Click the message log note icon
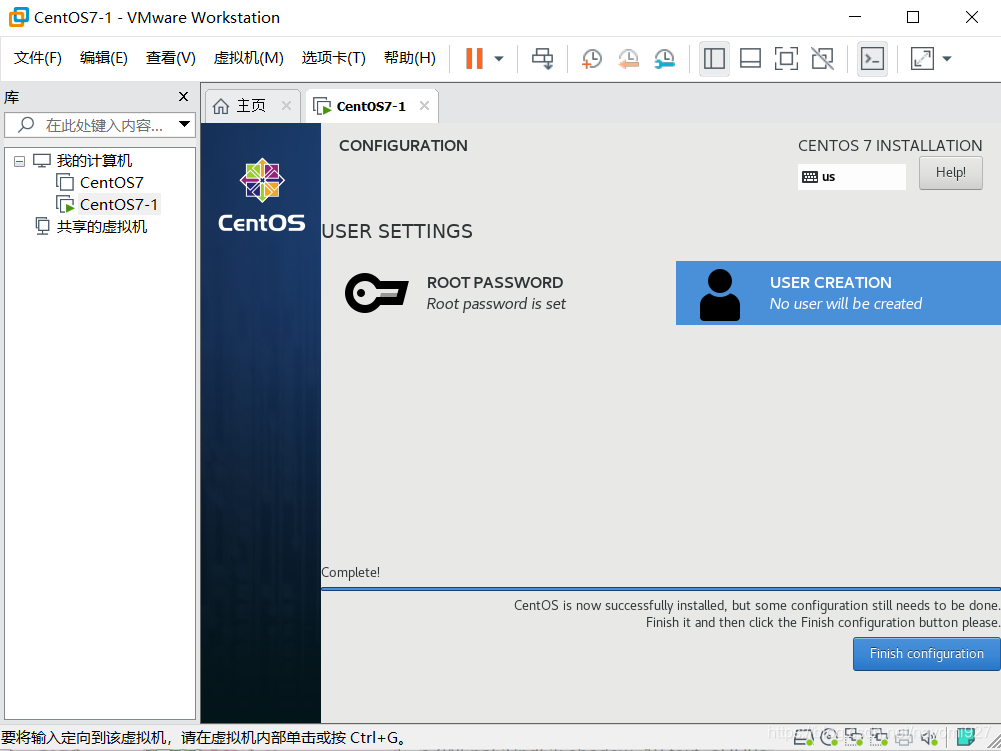This screenshot has height=751, width=1001. [x=968, y=737]
